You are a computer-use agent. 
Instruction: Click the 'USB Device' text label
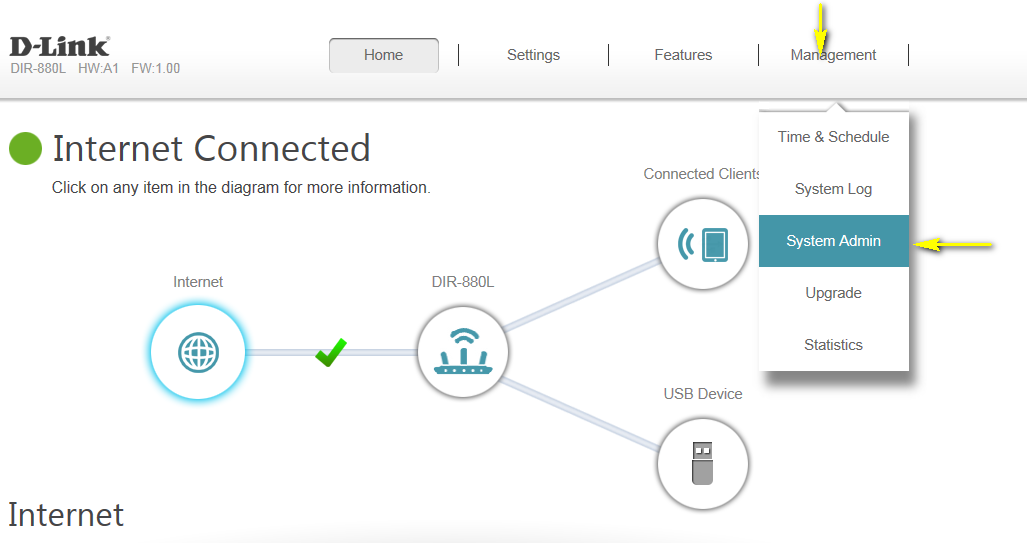(x=702, y=394)
